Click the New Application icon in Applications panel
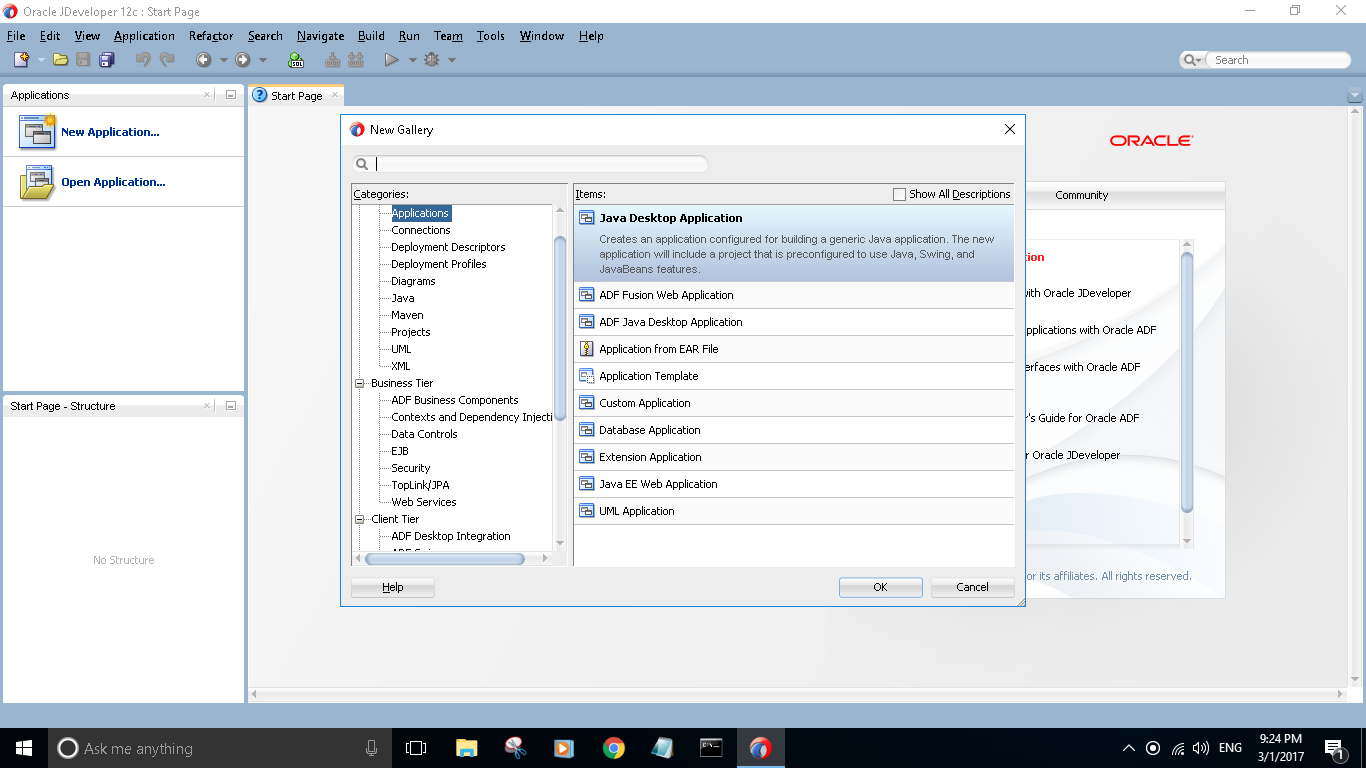1366x768 pixels. [37, 131]
